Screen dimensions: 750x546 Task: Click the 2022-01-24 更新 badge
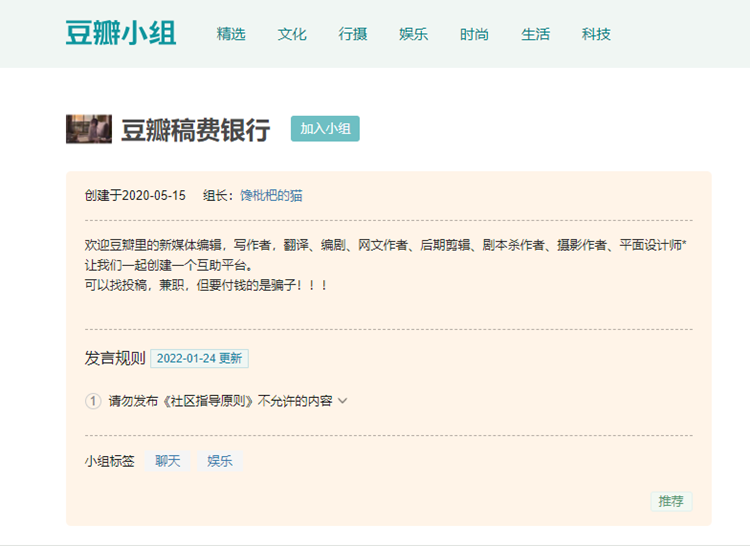point(199,359)
